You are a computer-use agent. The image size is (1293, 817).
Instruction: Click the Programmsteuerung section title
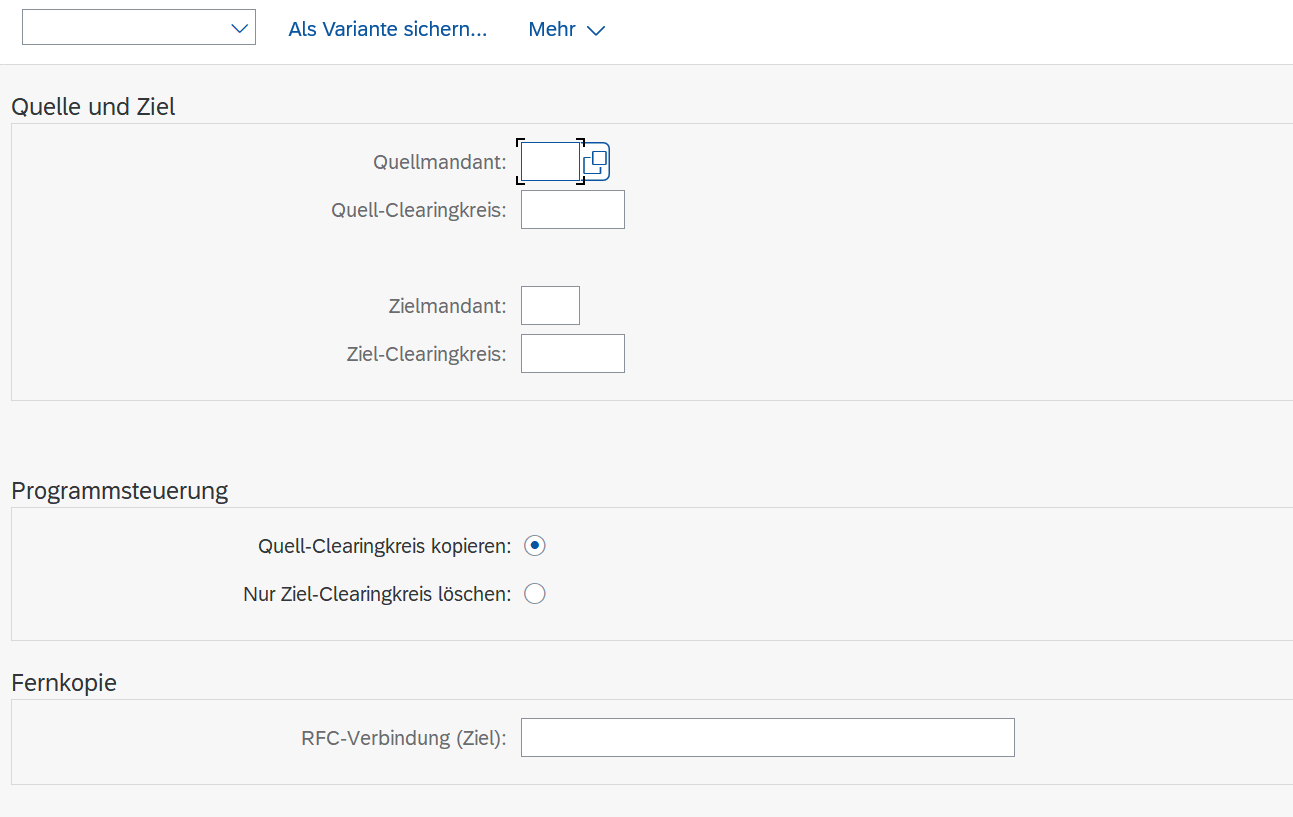[x=119, y=491]
